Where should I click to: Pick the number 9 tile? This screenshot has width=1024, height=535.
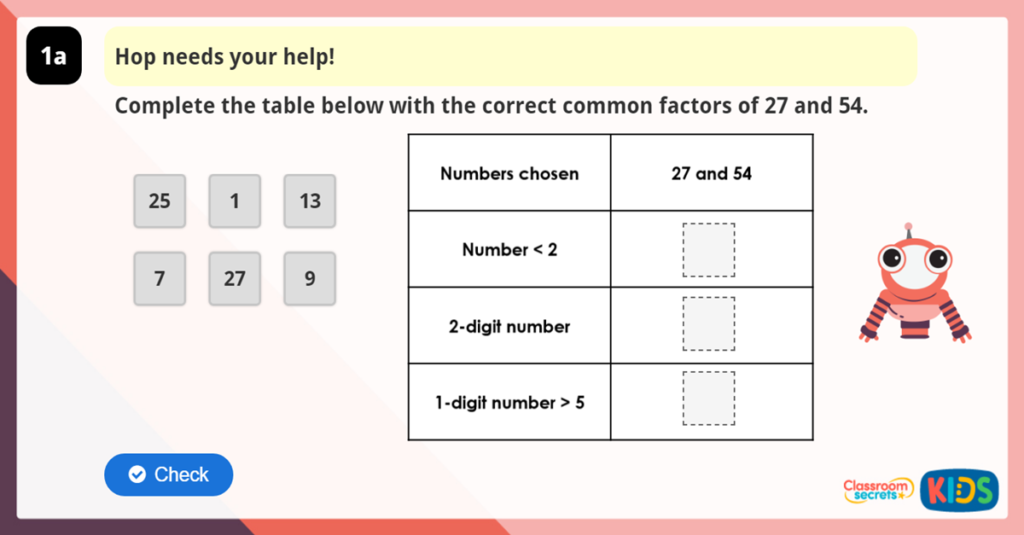310,279
